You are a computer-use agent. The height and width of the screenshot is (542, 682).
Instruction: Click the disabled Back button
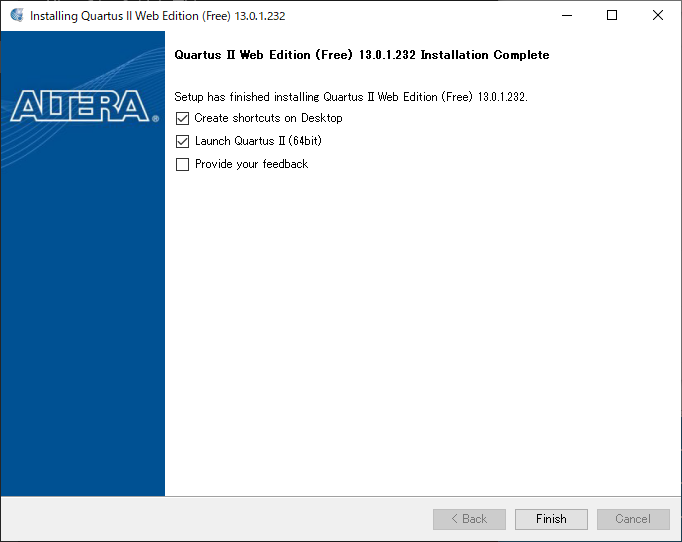pos(469,519)
